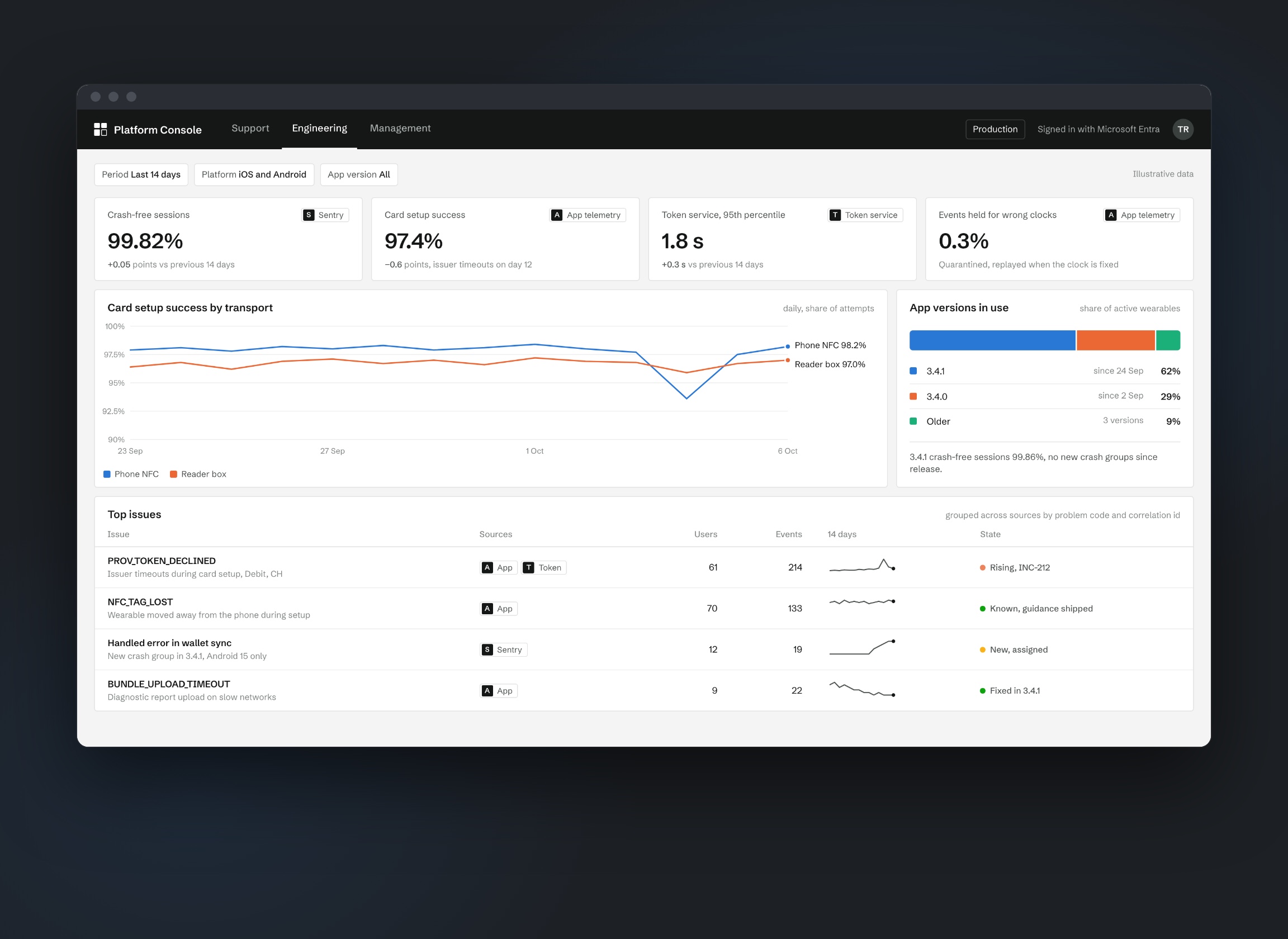Click the yellow New, assigned status dot
The image size is (1288, 939).
coord(983,649)
